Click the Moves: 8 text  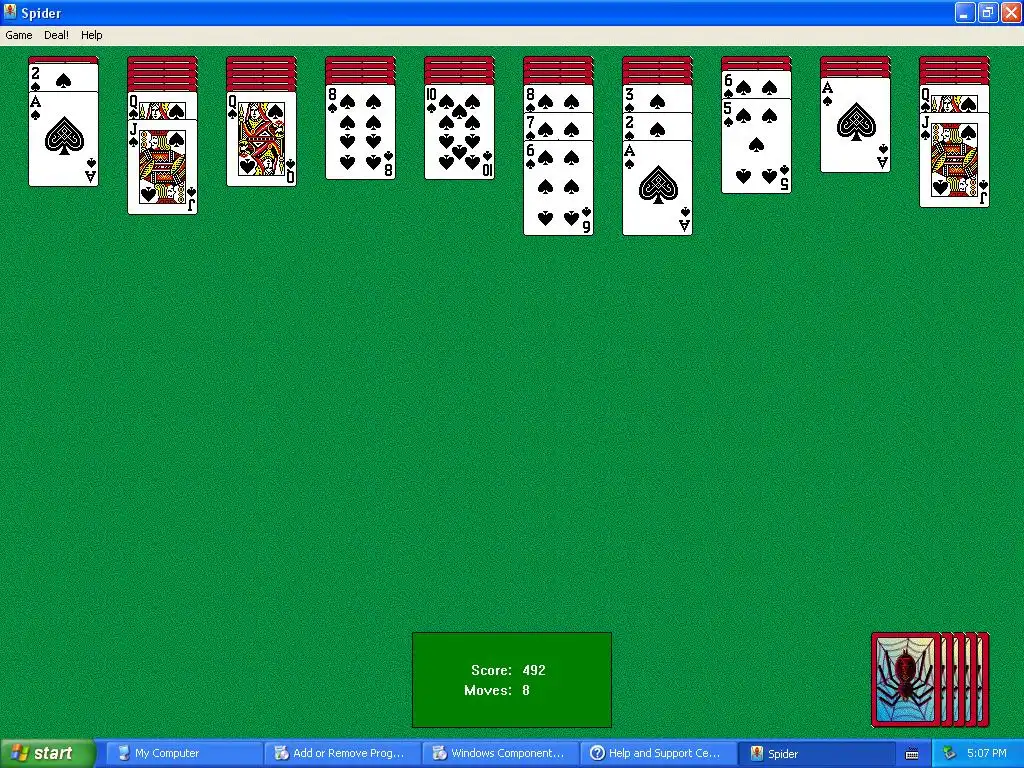click(497, 690)
